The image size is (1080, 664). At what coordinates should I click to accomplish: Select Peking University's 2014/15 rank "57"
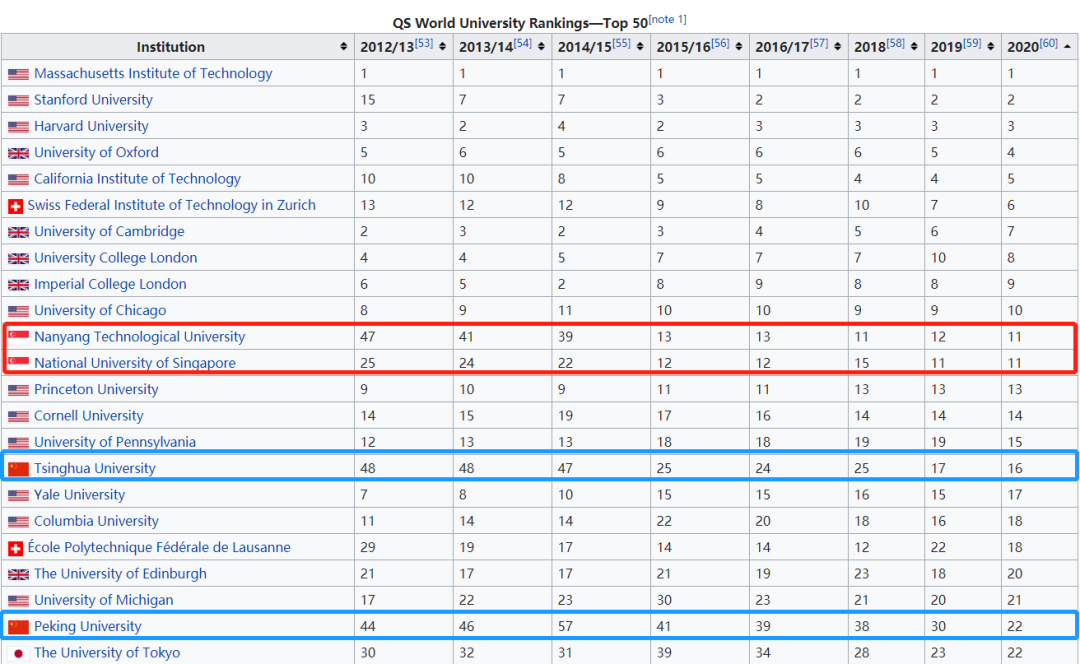pos(565,626)
